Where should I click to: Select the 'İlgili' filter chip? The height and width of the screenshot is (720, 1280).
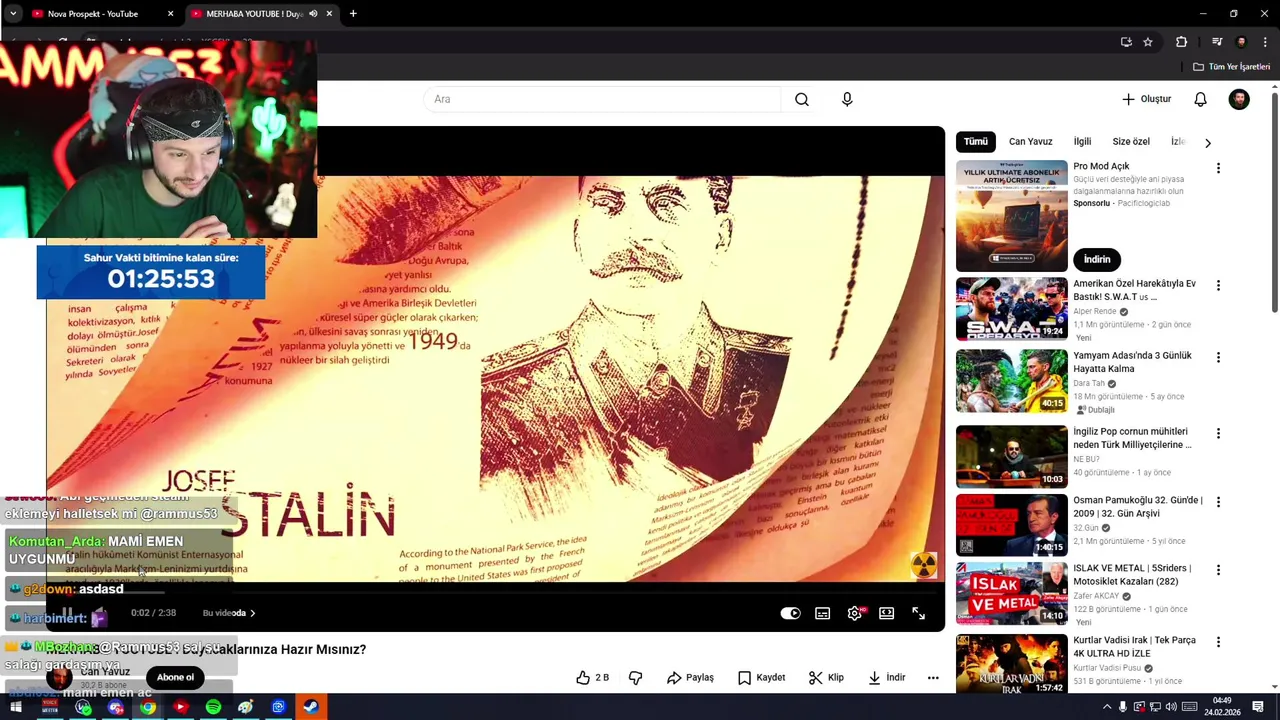pyautogui.click(x=1082, y=142)
